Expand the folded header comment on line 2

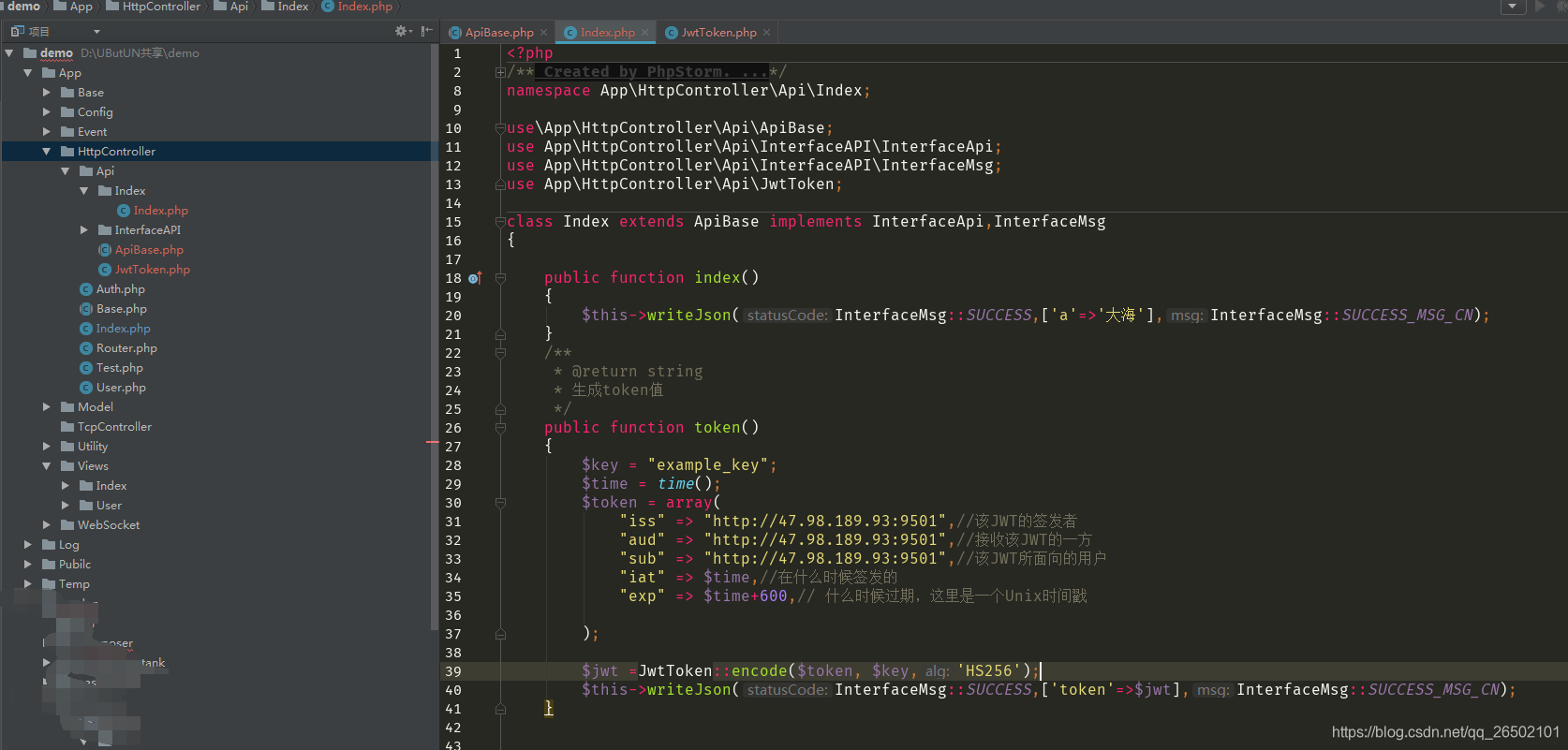(x=500, y=72)
